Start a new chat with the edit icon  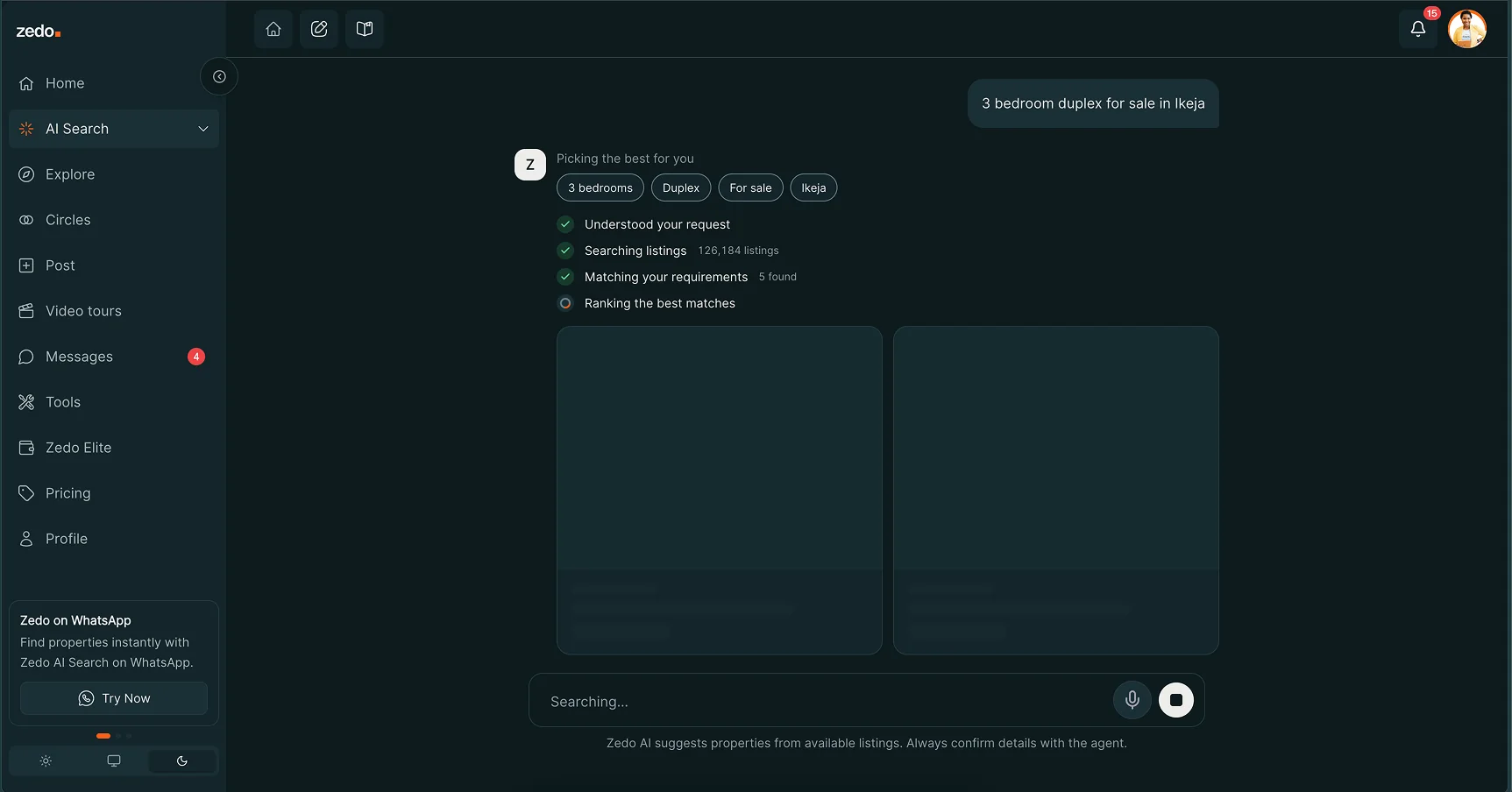click(319, 29)
